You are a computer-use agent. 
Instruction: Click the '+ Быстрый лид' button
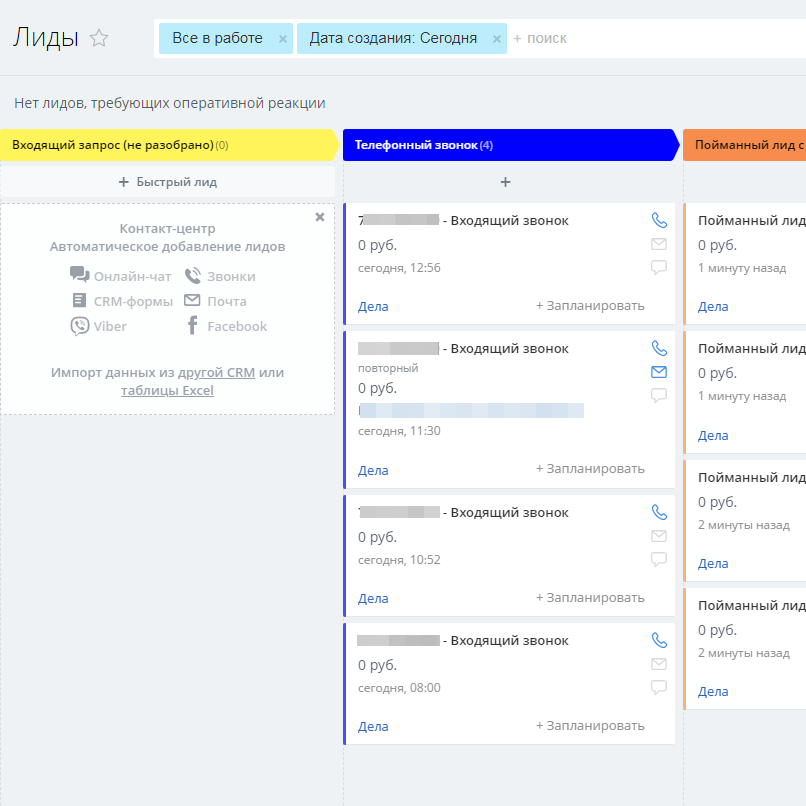(168, 182)
